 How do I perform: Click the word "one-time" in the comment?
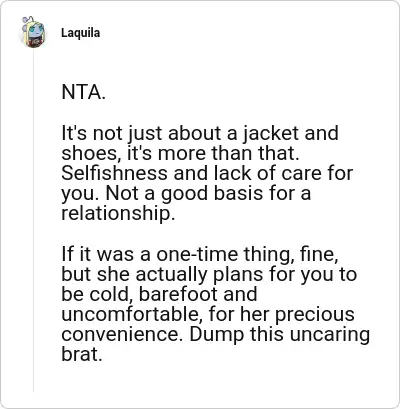click(197, 254)
